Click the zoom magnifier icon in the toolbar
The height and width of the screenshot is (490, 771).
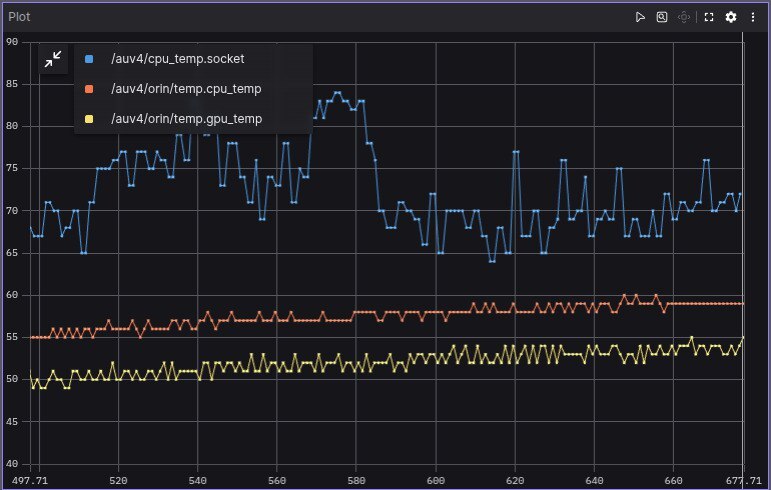click(662, 17)
